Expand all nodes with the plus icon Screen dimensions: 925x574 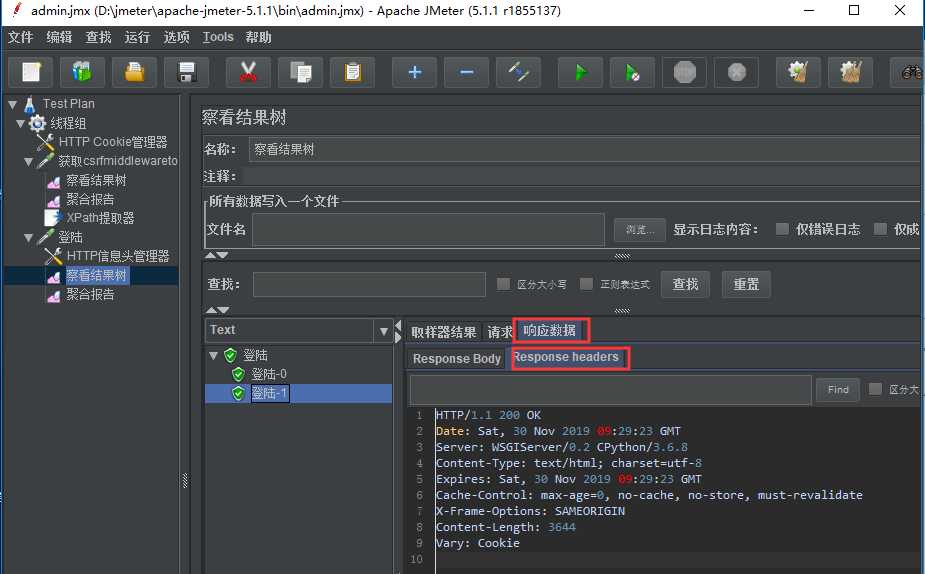415,73
